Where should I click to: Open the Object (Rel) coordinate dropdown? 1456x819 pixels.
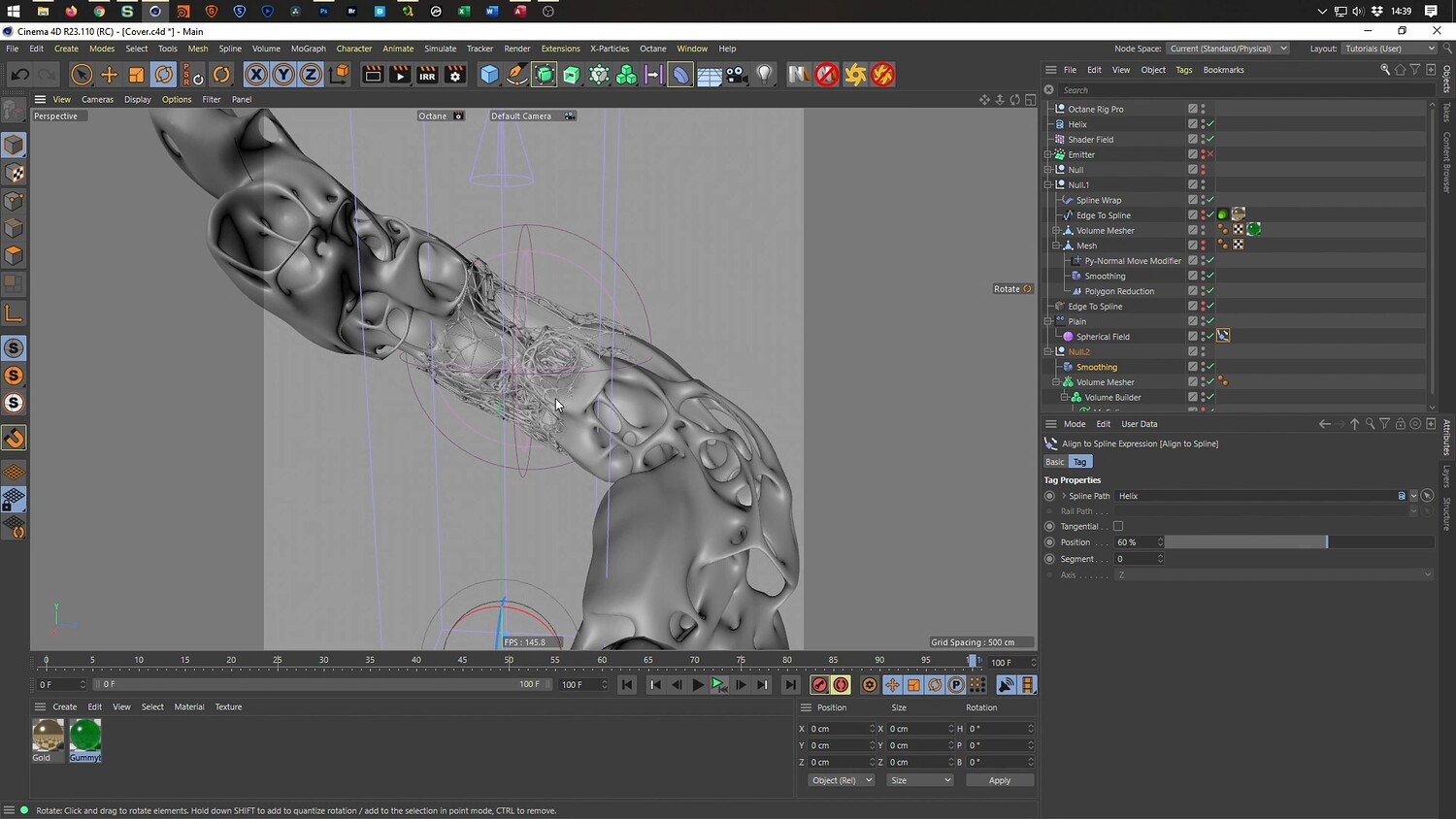pos(841,780)
